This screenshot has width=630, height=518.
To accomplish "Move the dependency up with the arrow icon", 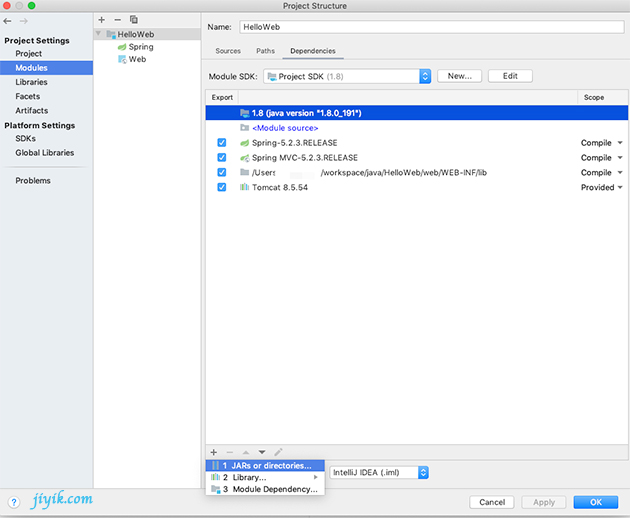I will point(246,452).
